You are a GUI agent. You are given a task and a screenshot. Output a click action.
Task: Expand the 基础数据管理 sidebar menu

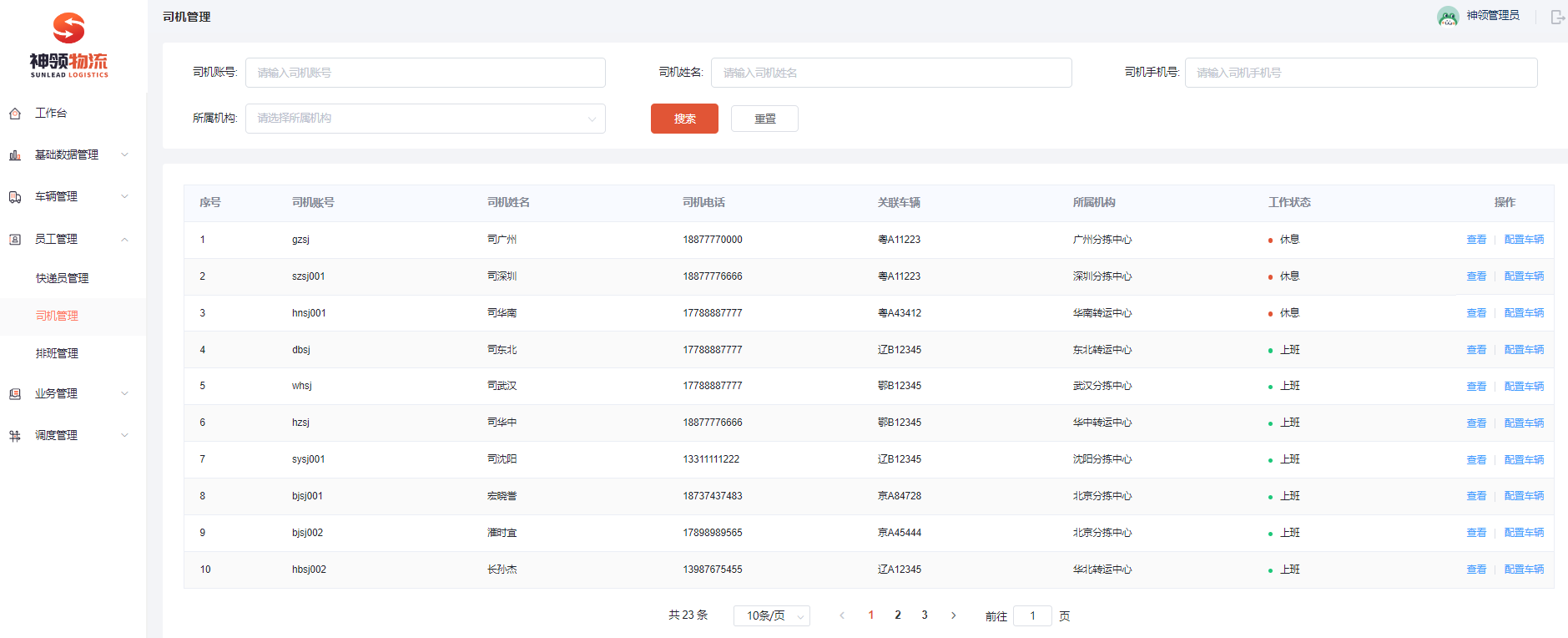pos(67,155)
